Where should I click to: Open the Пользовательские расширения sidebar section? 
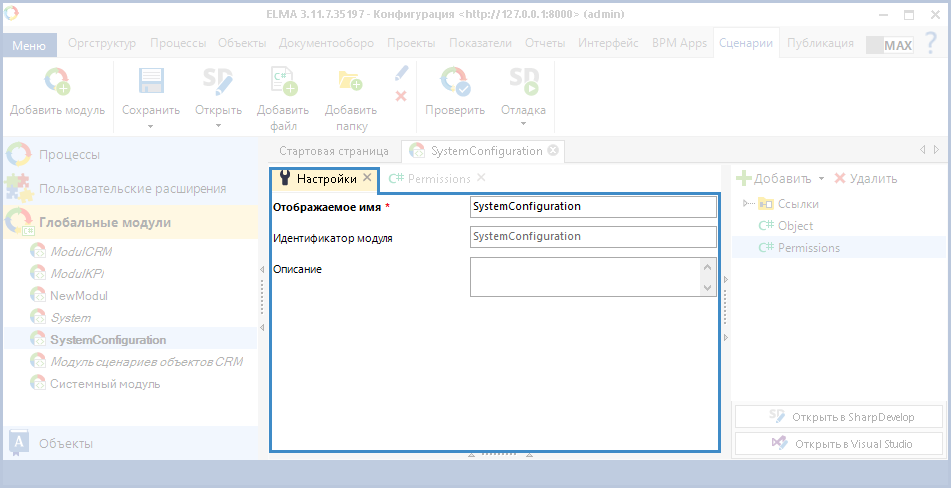130,189
